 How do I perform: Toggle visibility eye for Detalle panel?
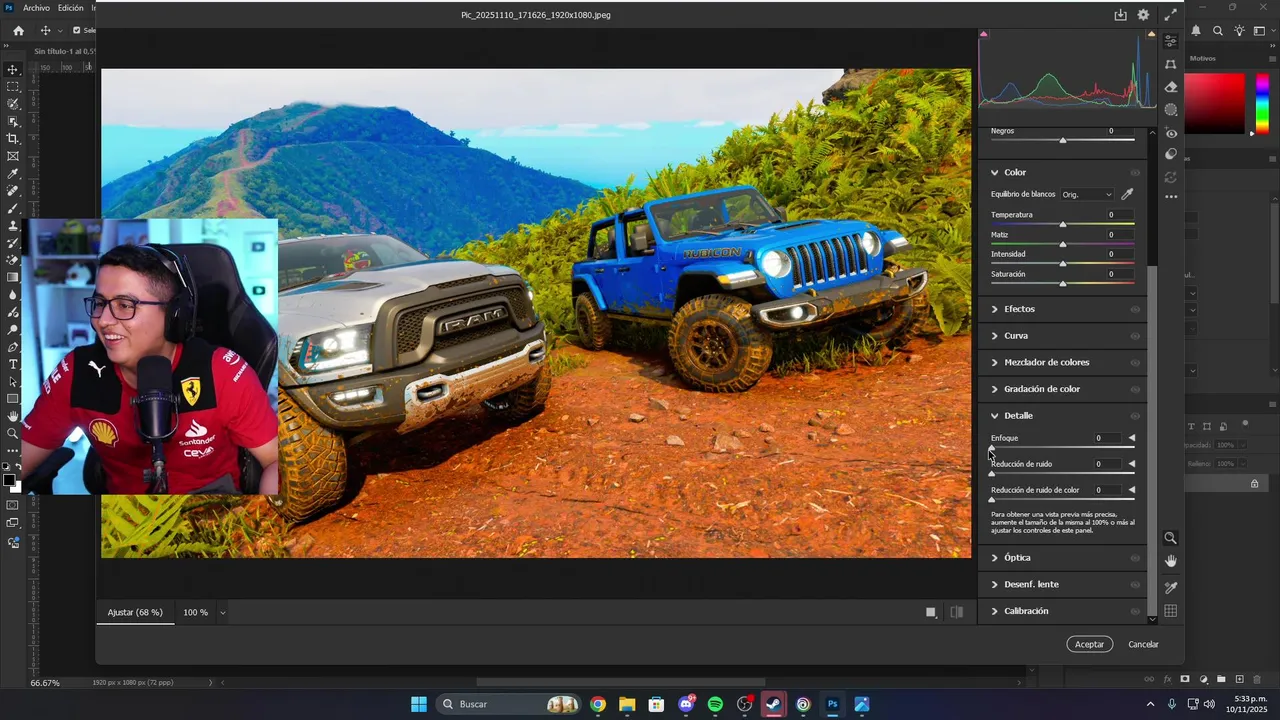click(1135, 416)
